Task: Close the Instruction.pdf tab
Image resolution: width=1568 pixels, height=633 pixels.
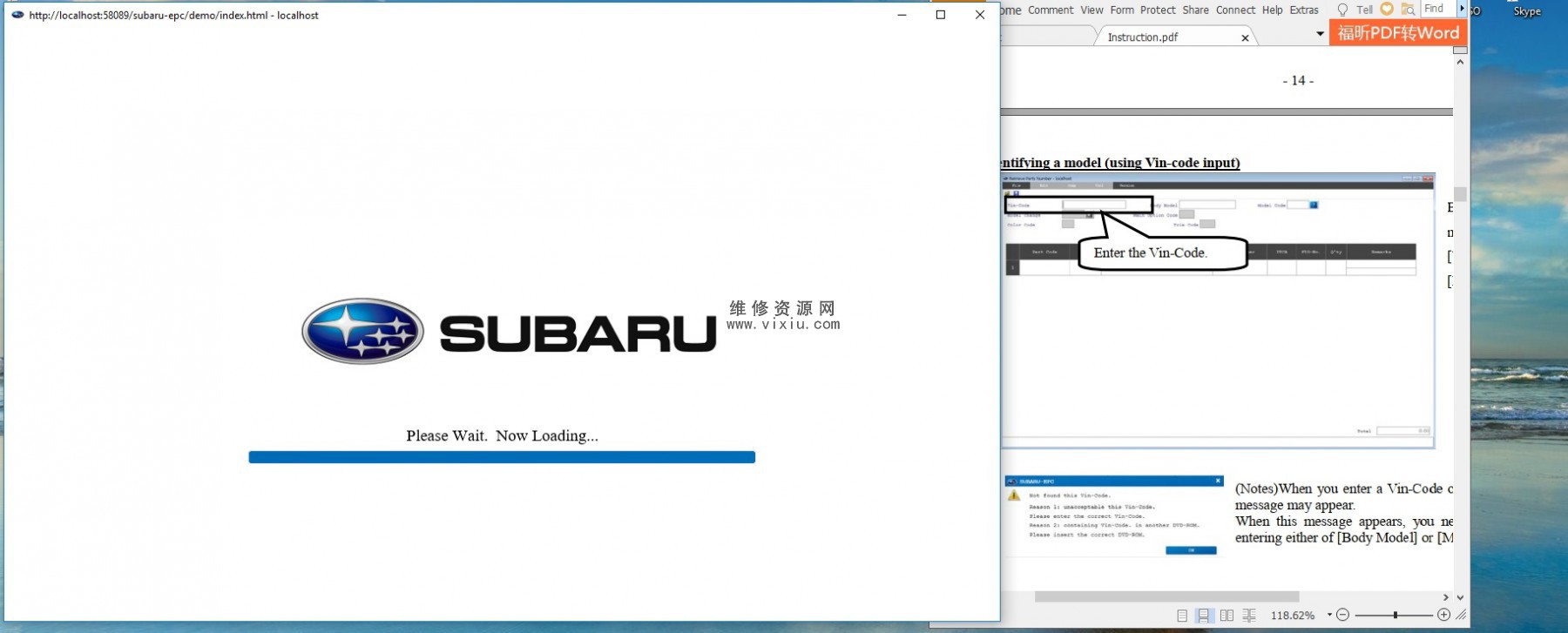Action: coord(1245,37)
